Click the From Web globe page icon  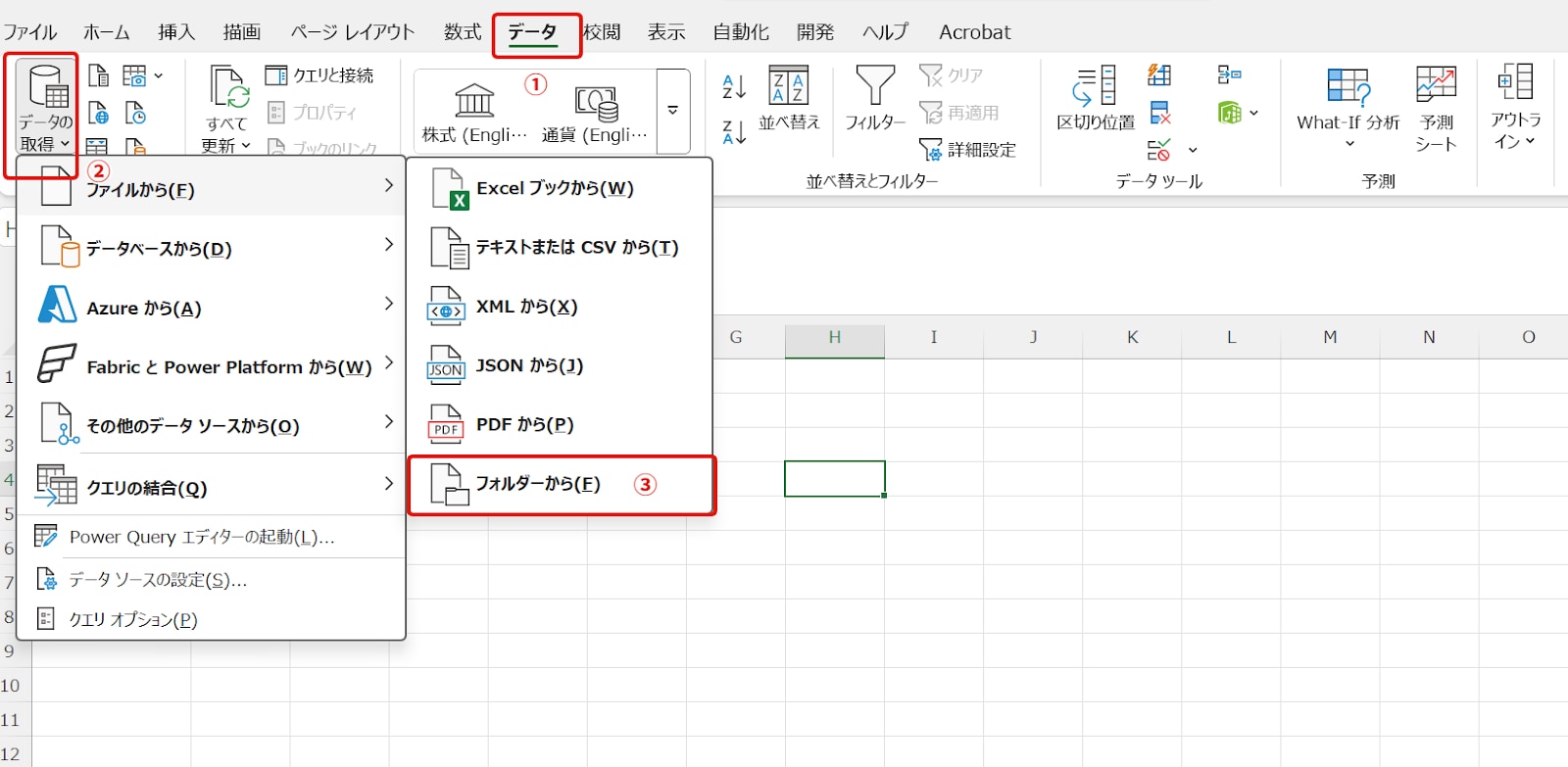pos(98,114)
